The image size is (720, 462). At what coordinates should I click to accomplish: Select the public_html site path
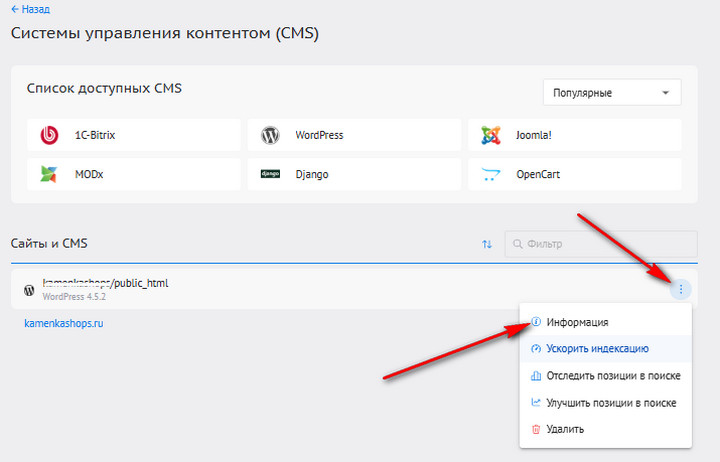pos(105,283)
